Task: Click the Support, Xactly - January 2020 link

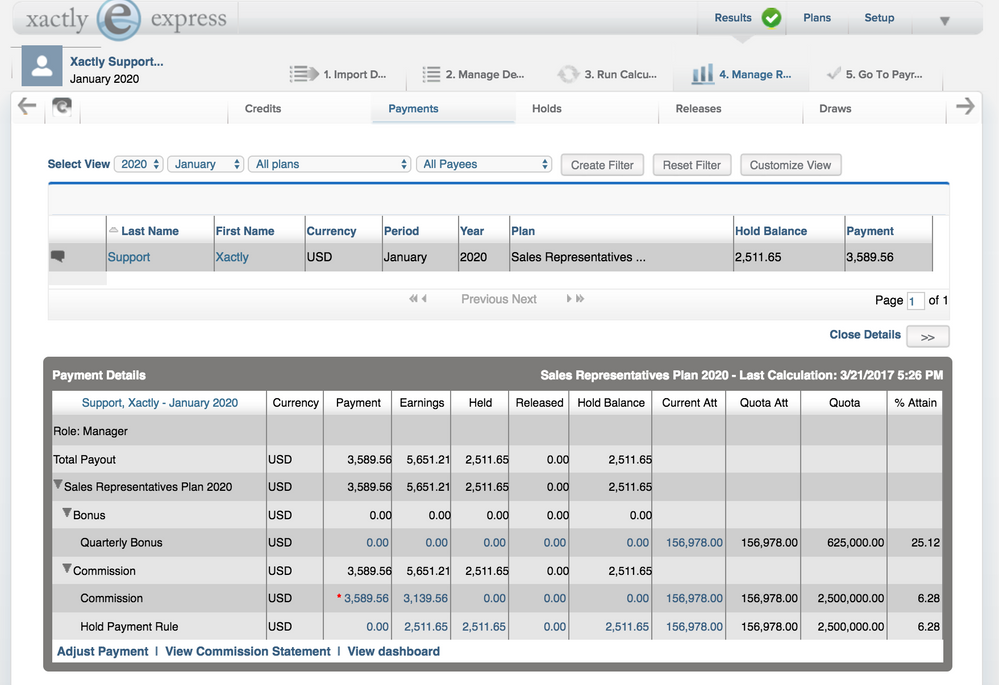Action: 160,403
